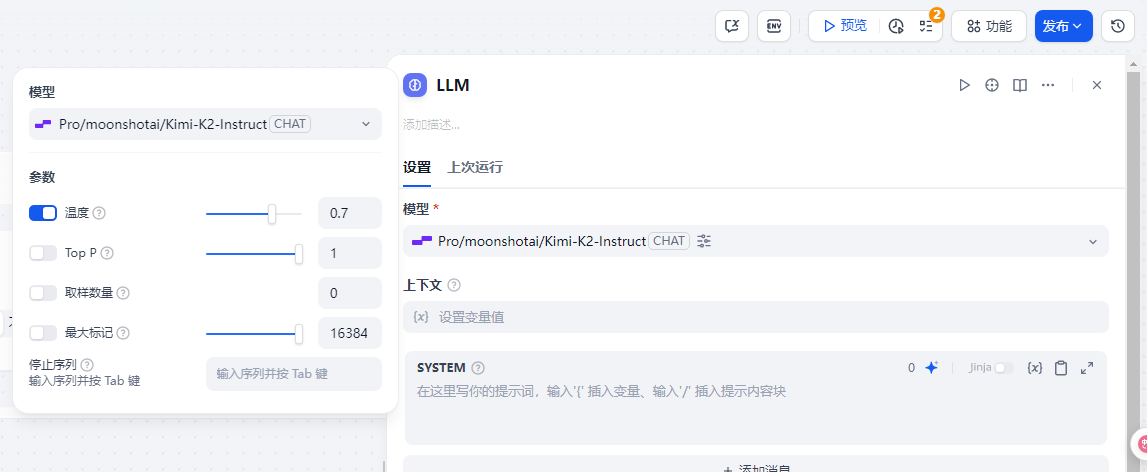Select the 设置 tab
Viewport: 1147px width, 472px height.
point(417,167)
